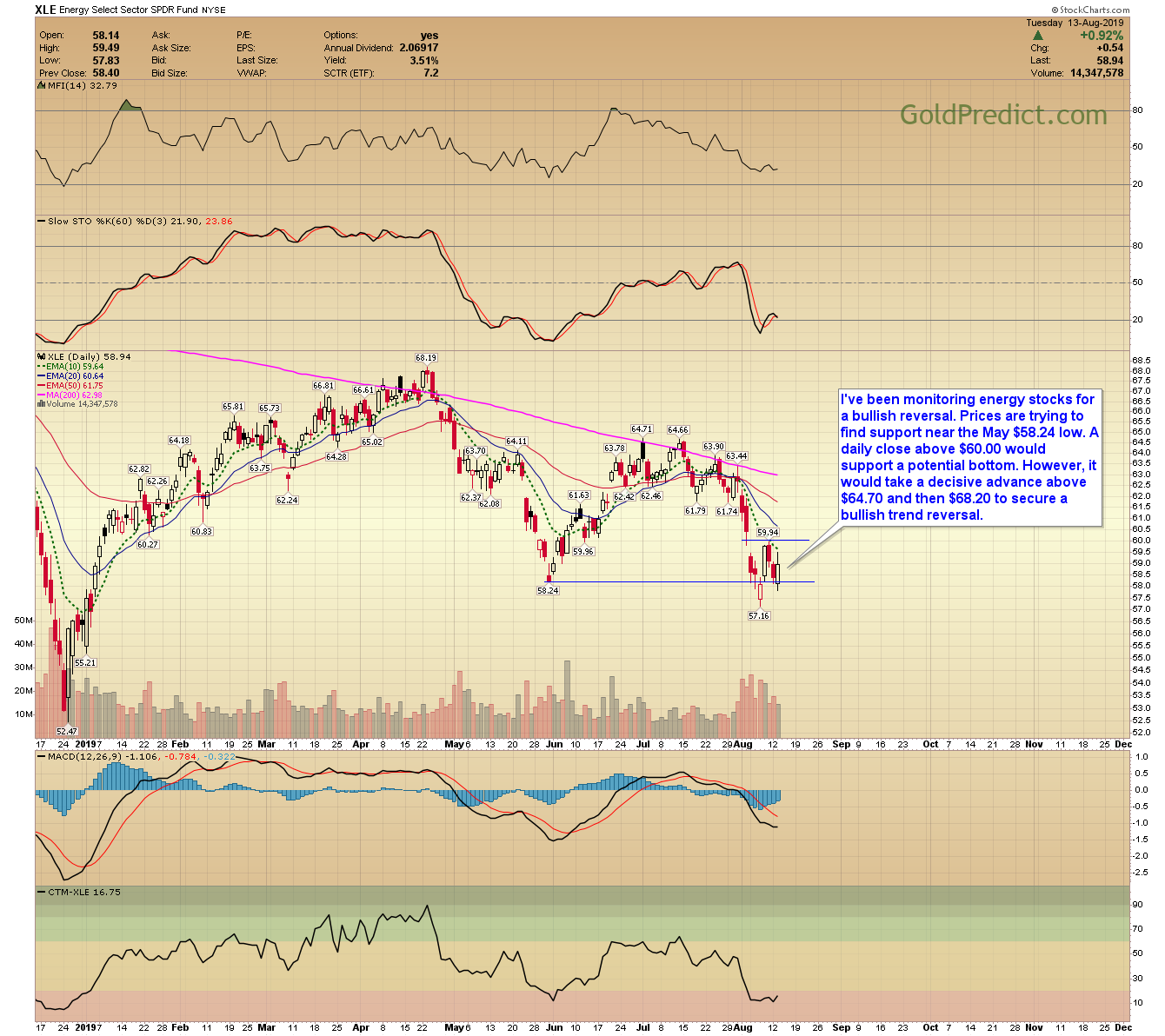This screenshot has height=1036, width=1165.
Task: Click the 52.47 low price label
Action: 66,732
